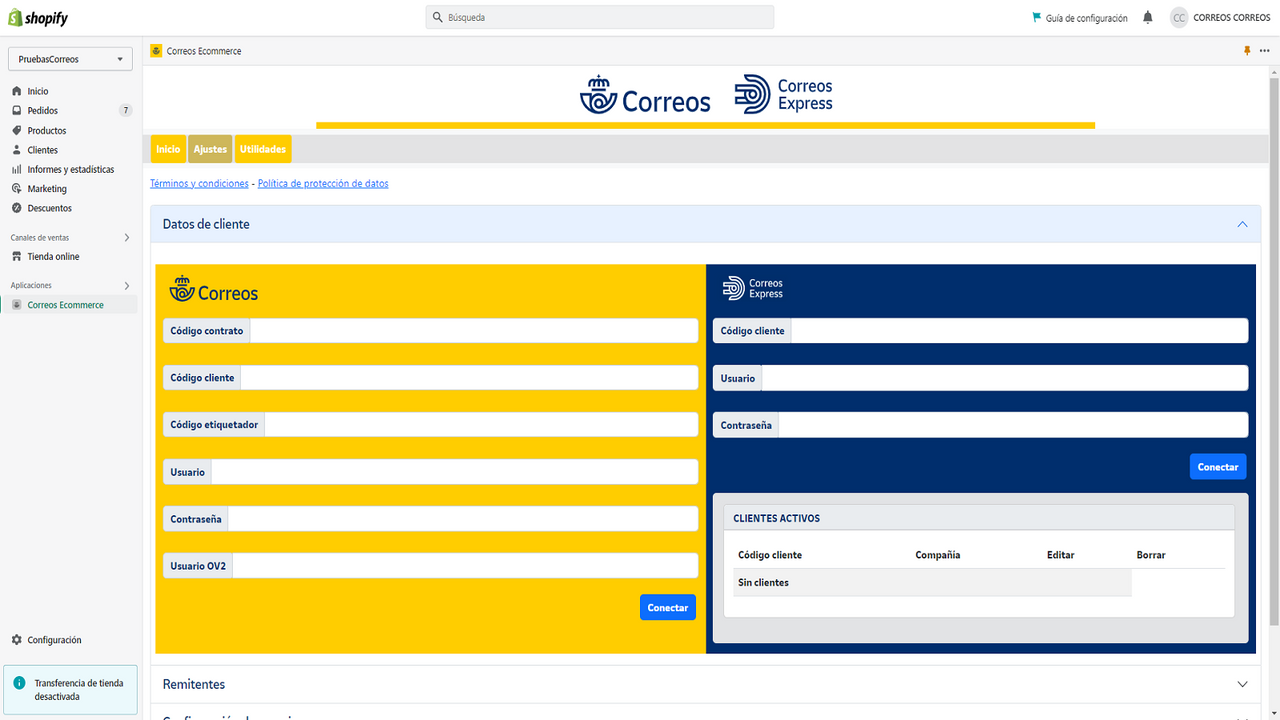Open the CC account avatar
This screenshot has height=720, width=1280.
pos(1179,18)
